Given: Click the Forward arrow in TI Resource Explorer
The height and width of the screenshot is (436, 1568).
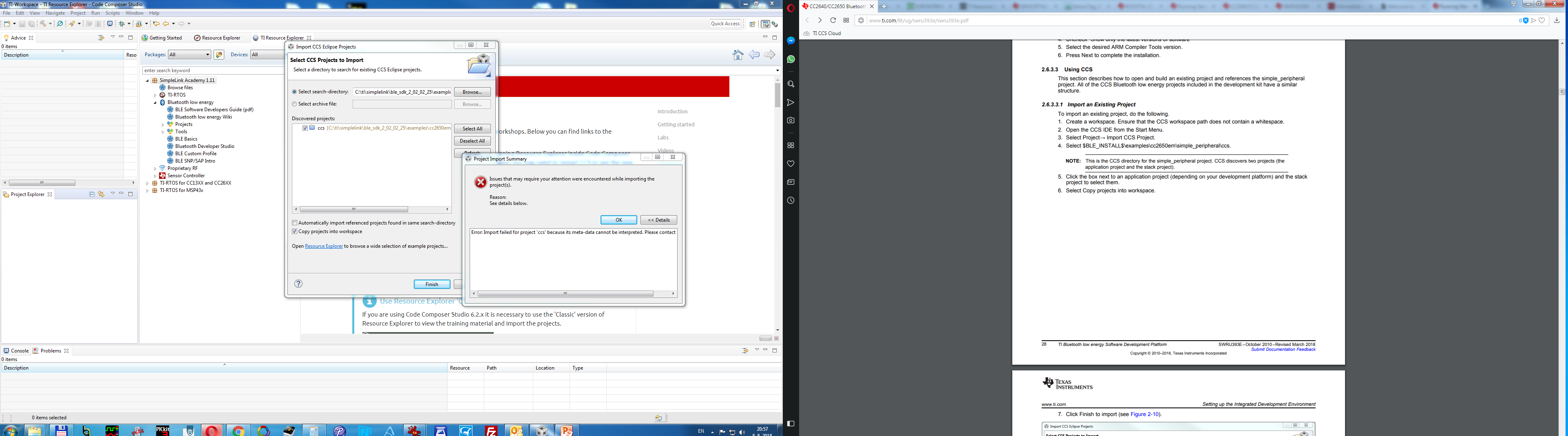Looking at the screenshot, I should [770, 55].
